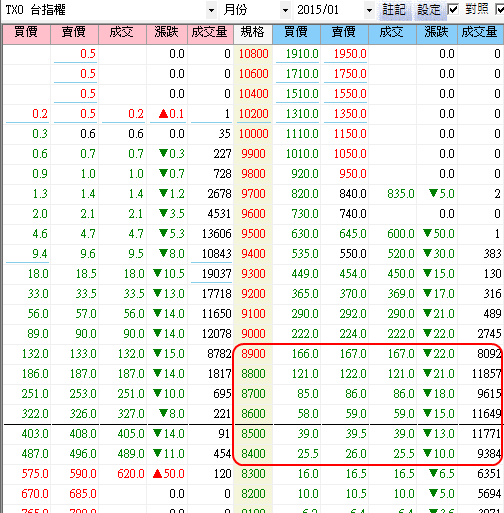Click the blue 漲跌 column header
Image resolution: width=504 pixels, height=513 pixels.
click(437, 34)
